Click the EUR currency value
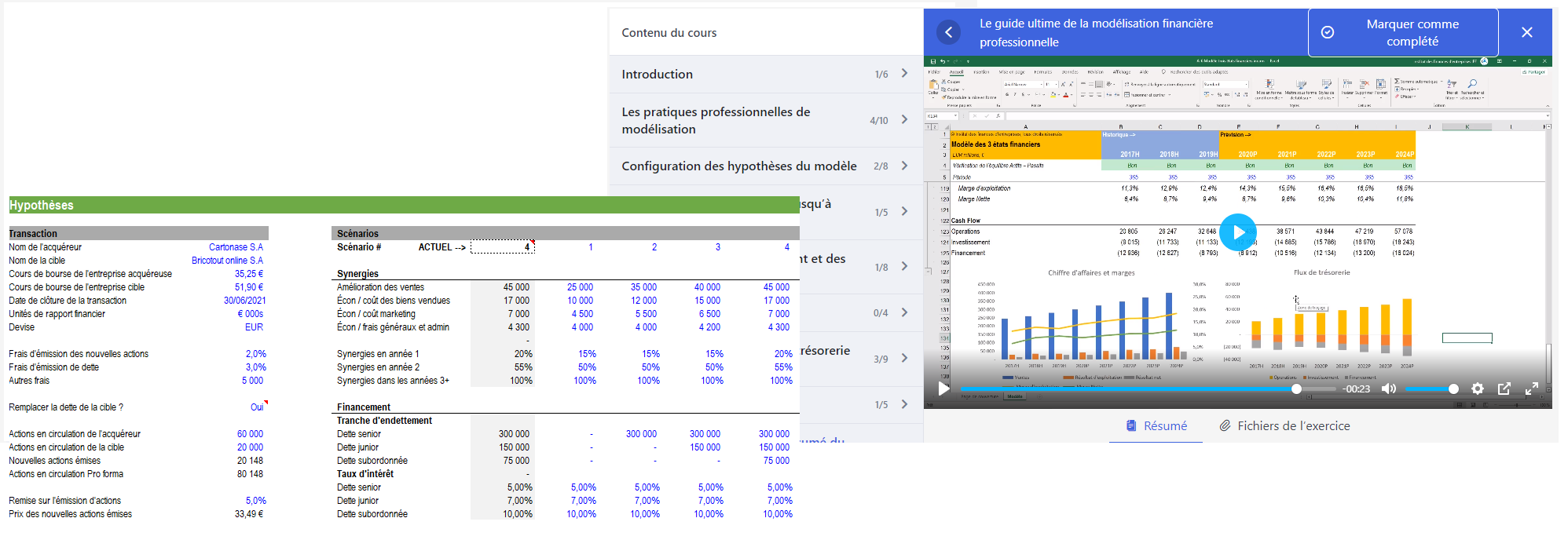The width and height of the screenshot is (1568, 540). coord(254,327)
